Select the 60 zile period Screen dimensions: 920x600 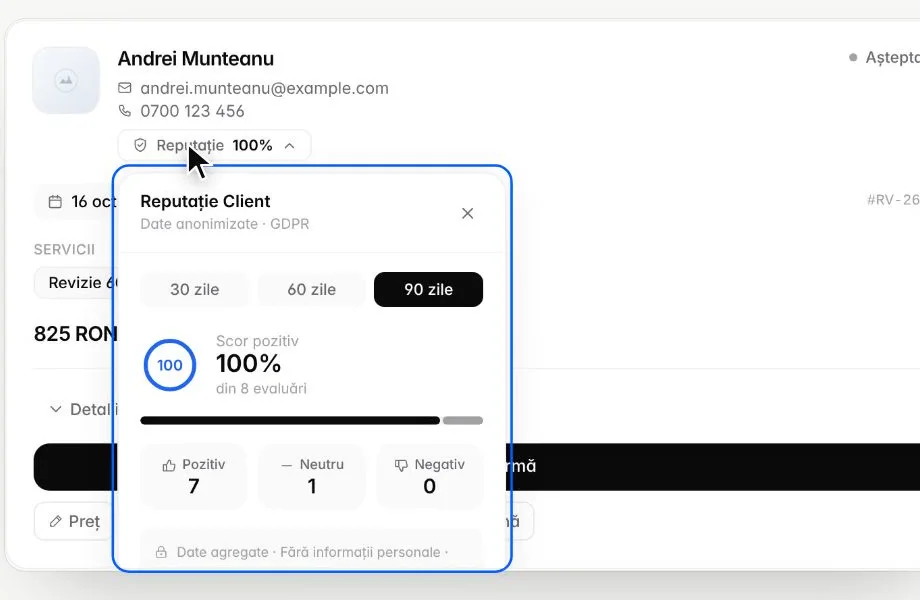[x=312, y=289]
